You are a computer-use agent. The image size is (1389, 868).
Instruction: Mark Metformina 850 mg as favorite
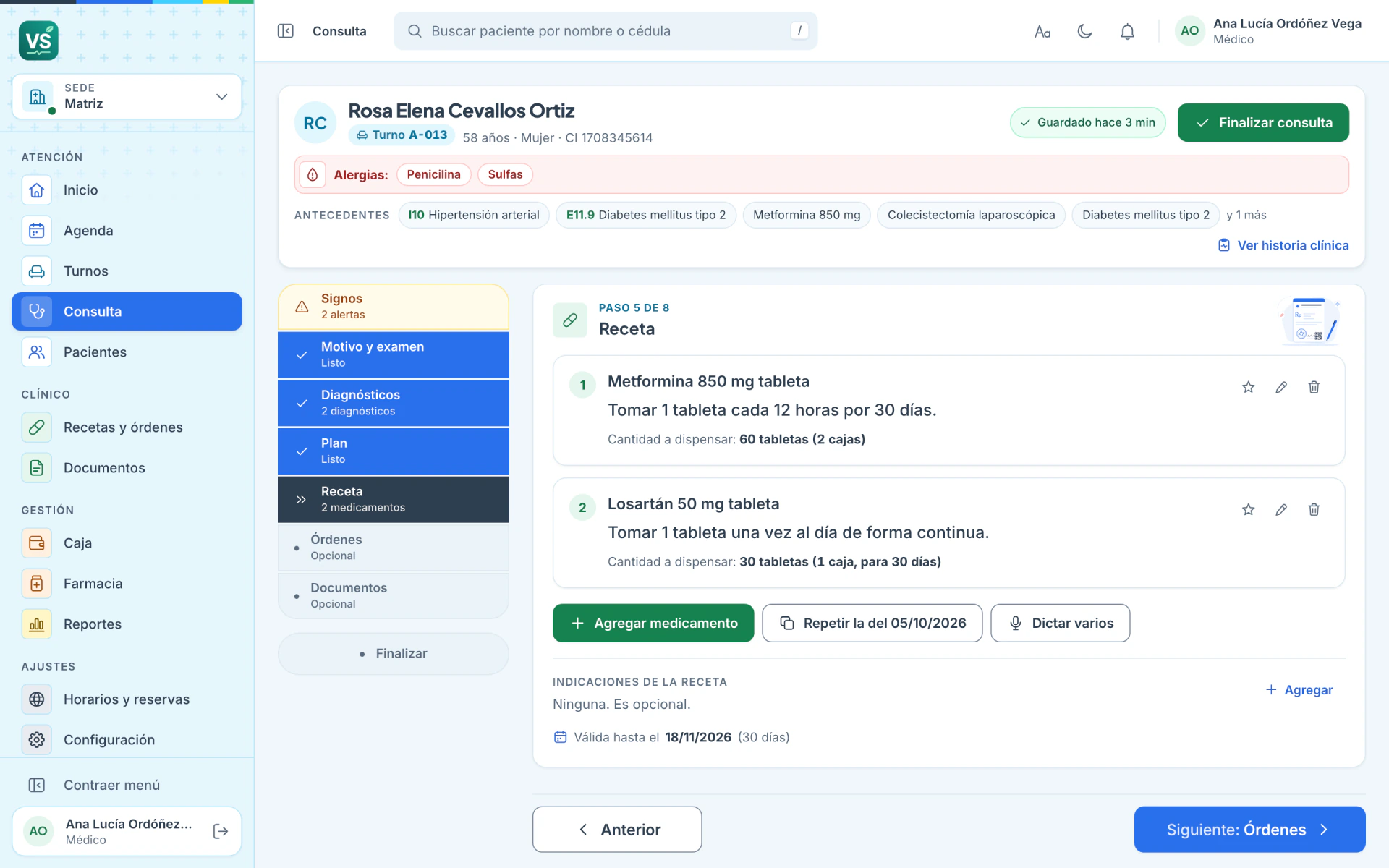pos(1249,387)
